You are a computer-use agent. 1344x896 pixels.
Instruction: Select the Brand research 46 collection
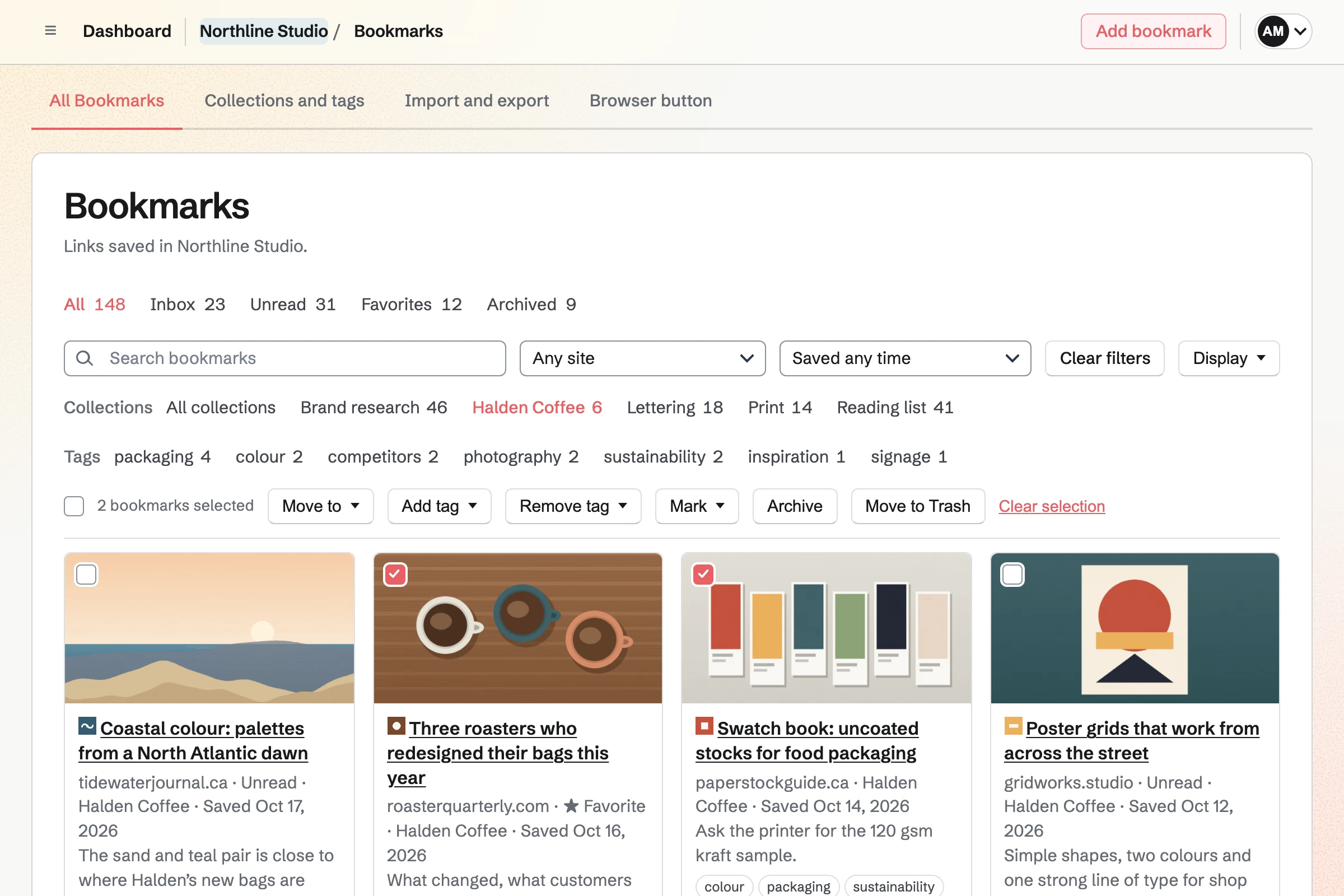coord(374,408)
